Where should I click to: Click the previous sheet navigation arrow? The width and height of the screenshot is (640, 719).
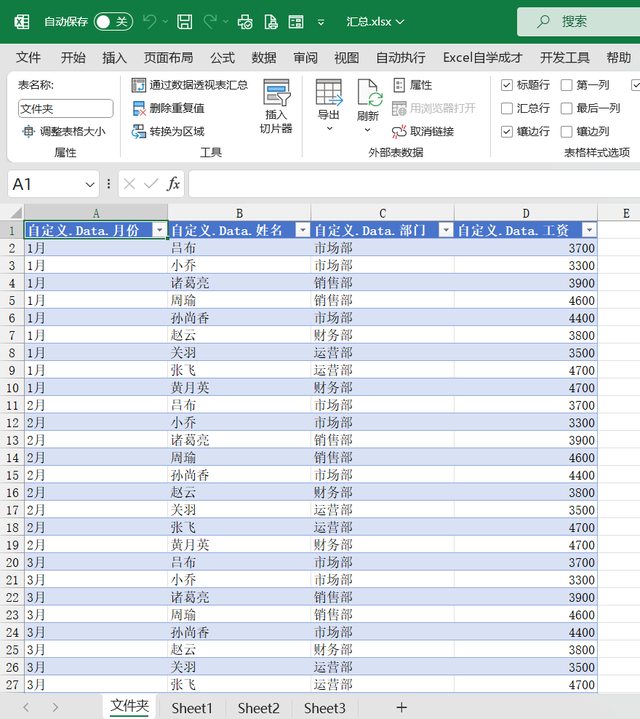coord(26,708)
